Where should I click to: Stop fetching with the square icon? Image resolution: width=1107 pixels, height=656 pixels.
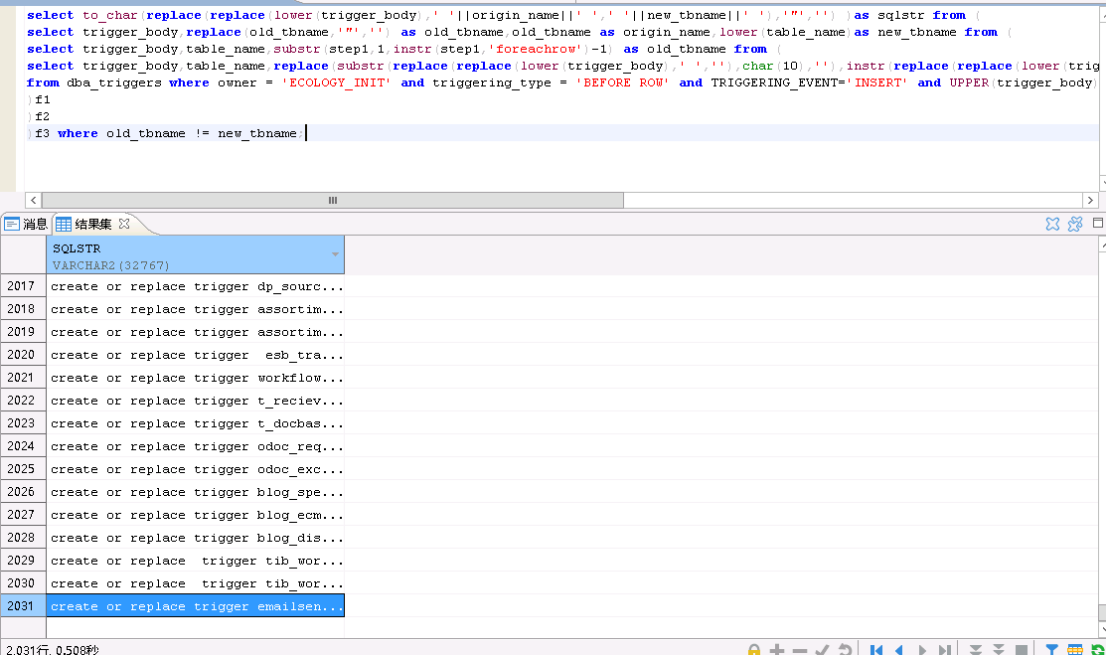tap(1021, 650)
